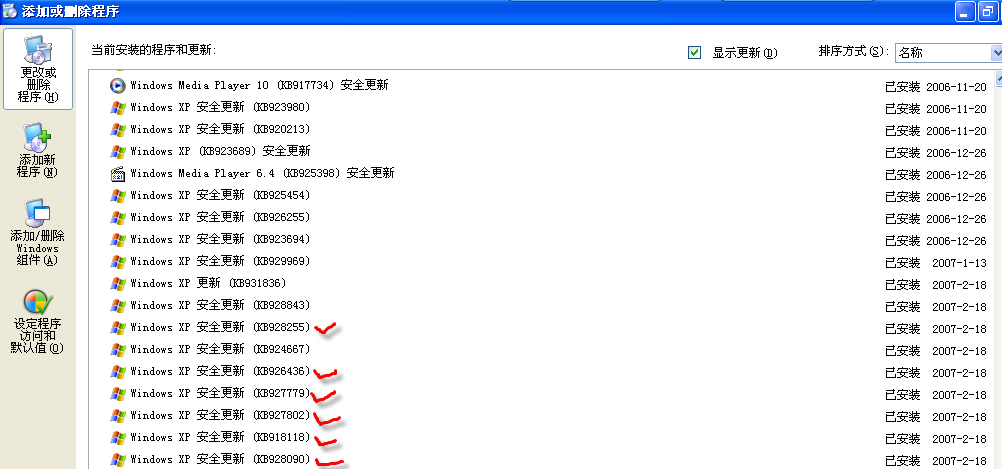
Task: Click the icon beside KB929969 update
Action: [x=118, y=261]
